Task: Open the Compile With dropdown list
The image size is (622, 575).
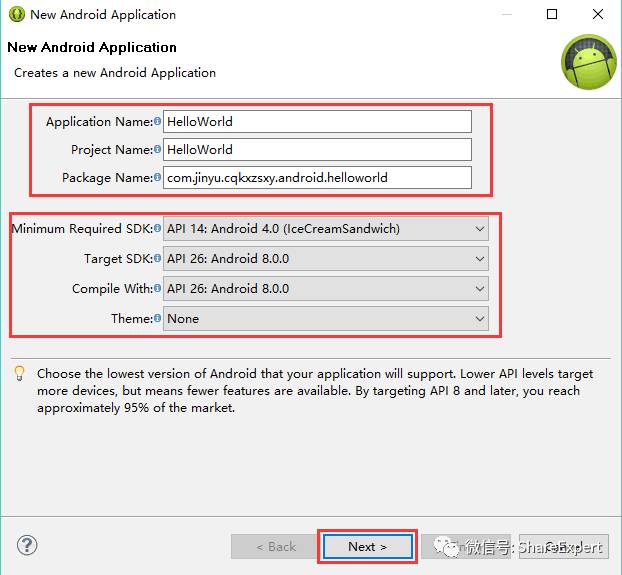Action: pyautogui.click(x=326, y=288)
